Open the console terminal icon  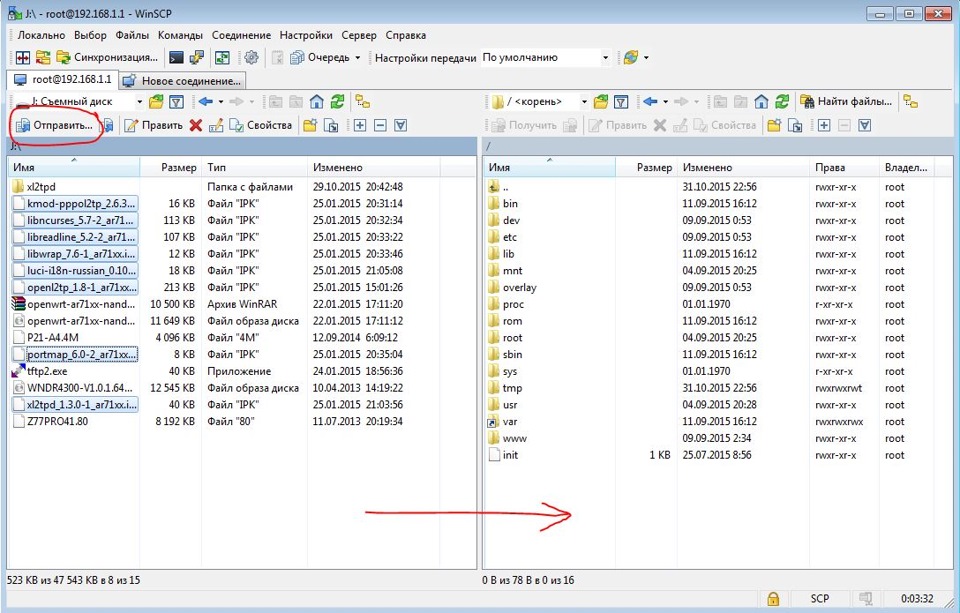(176, 58)
